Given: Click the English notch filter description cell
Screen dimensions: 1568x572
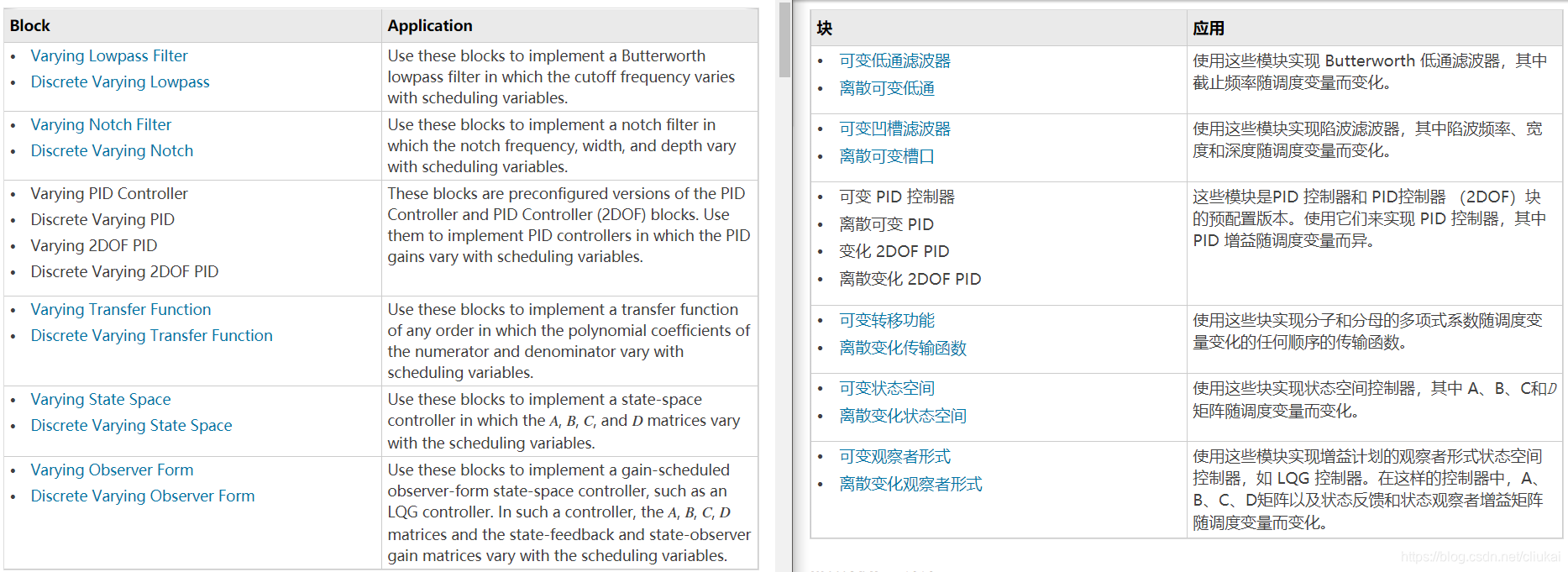Looking at the screenshot, I should pyautogui.click(x=569, y=146).
